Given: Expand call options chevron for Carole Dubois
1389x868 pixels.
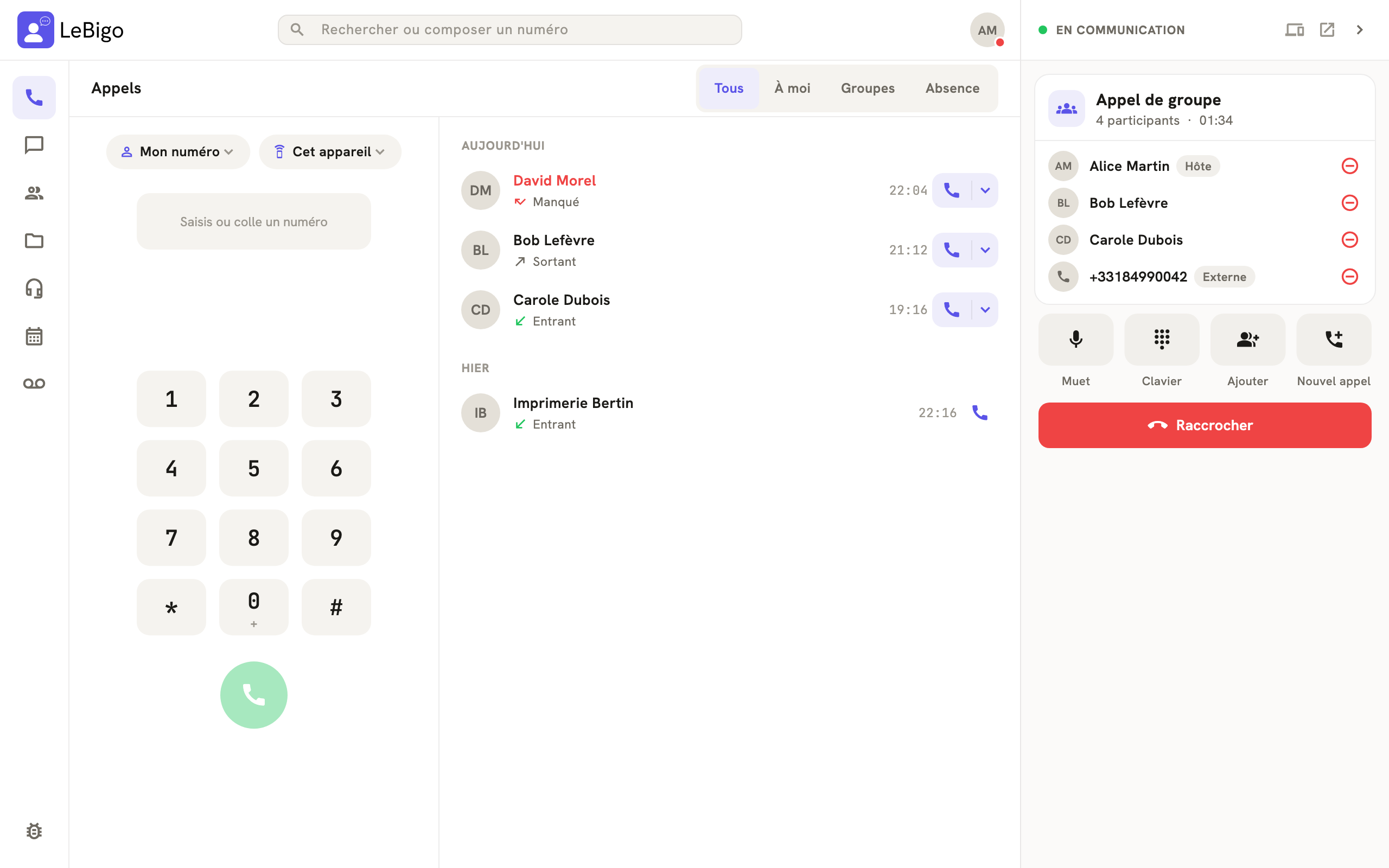Looking at the screenshot, I should click(985, 309).
